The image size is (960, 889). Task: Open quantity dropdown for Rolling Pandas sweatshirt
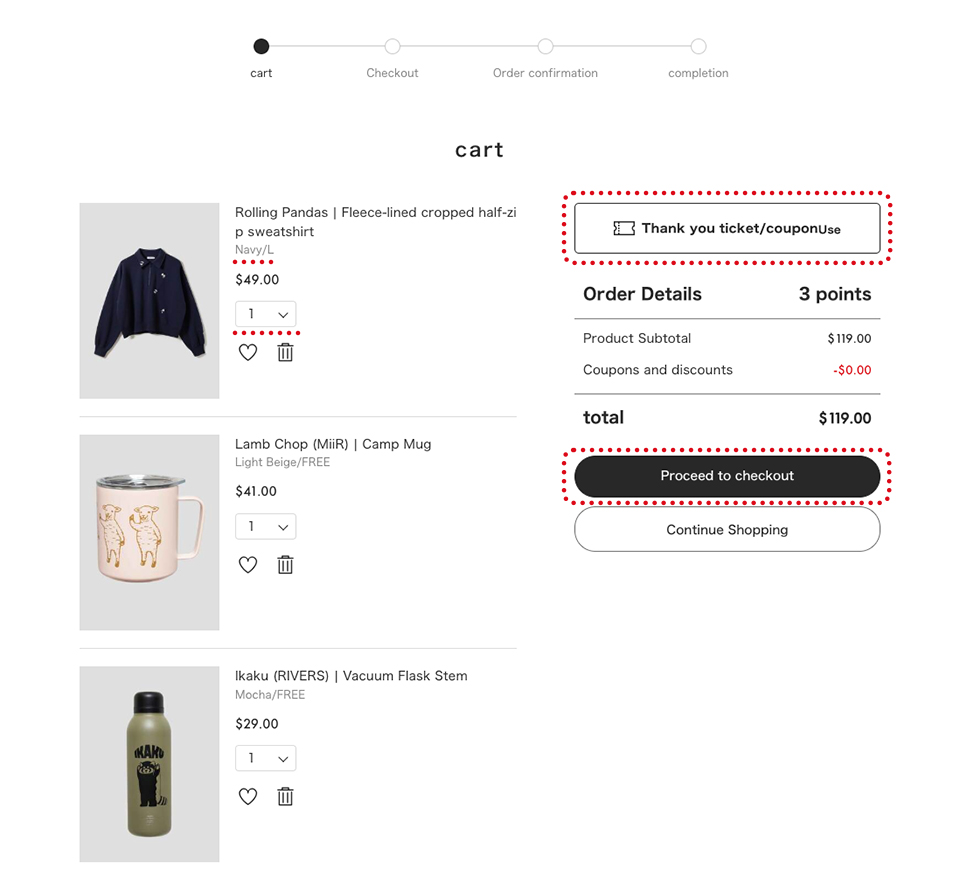(x=266, y=314)
